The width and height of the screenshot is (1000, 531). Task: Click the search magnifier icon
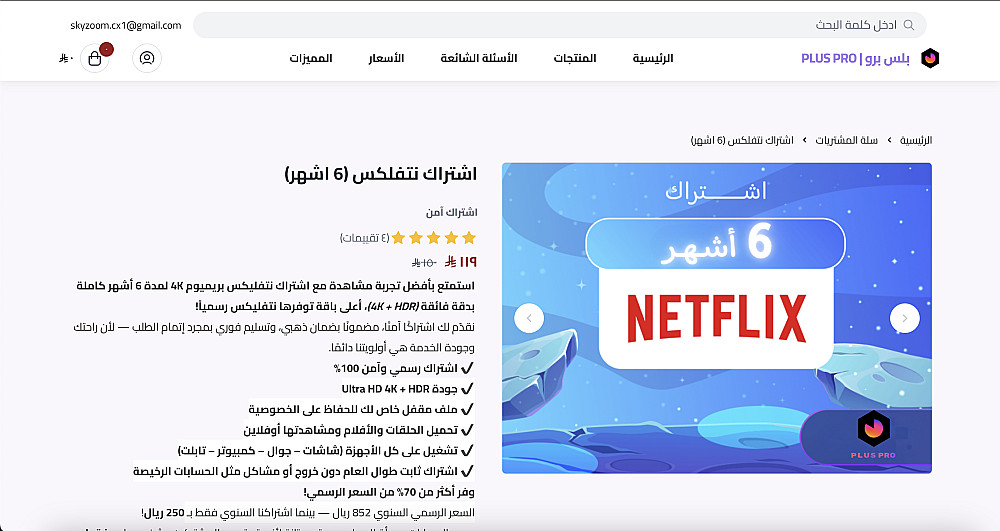[909, 25]
